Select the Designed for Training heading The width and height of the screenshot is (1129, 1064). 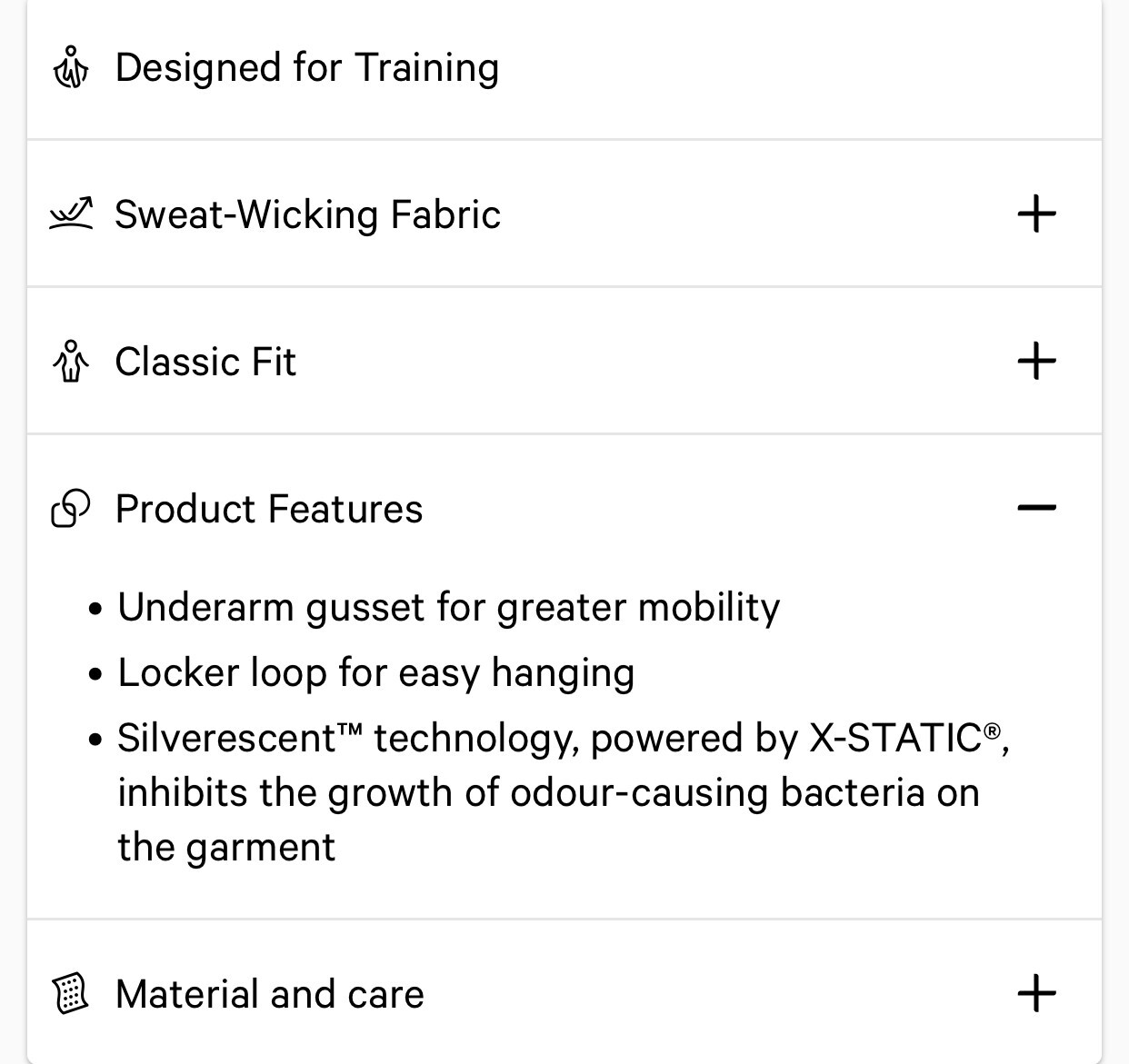point(307,68)
